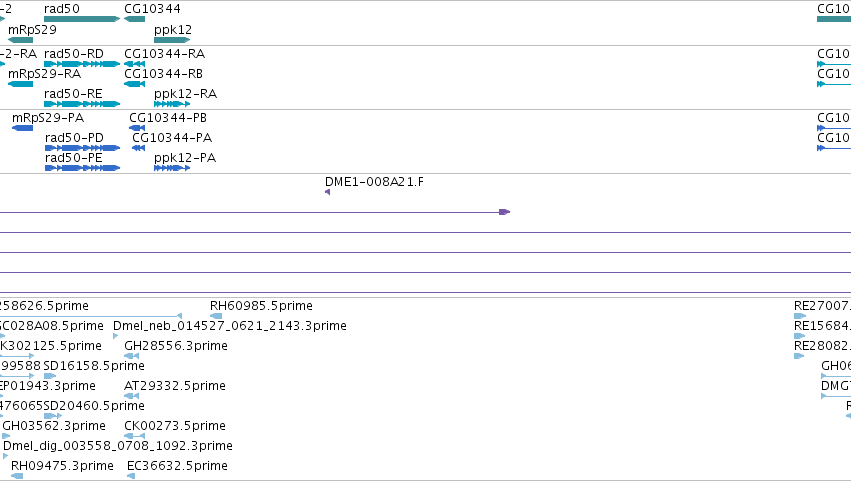Select the rad50 gene feature bar
The image size is (851, 481).
(x=82, y=19)
